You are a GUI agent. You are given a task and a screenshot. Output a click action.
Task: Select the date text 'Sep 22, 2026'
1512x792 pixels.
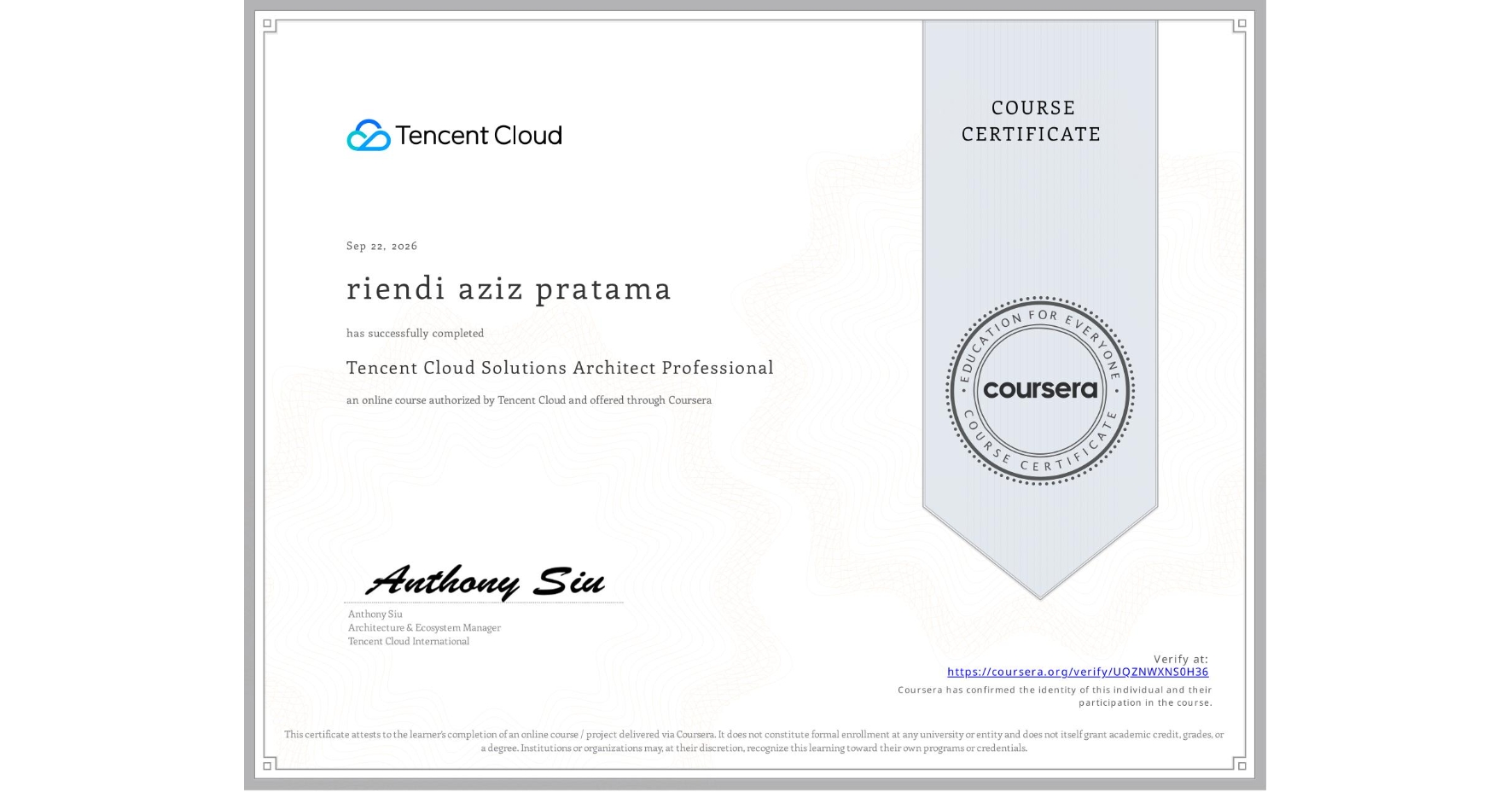pos(381,246)
